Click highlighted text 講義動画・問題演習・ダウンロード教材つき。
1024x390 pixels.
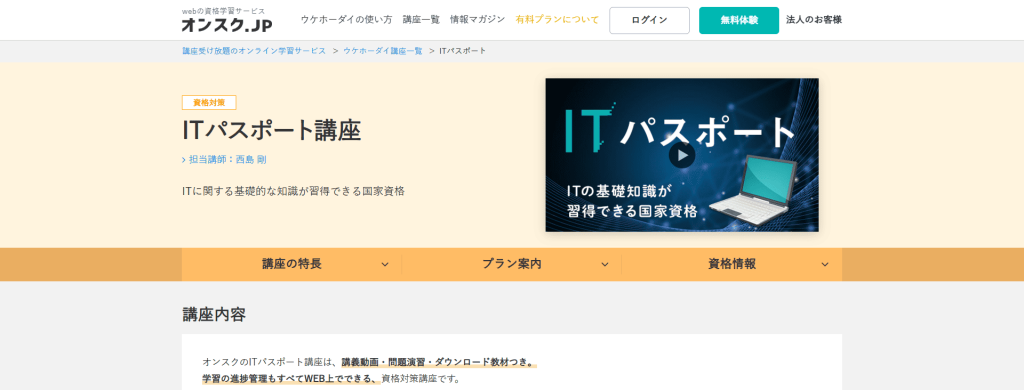[439, 362]
